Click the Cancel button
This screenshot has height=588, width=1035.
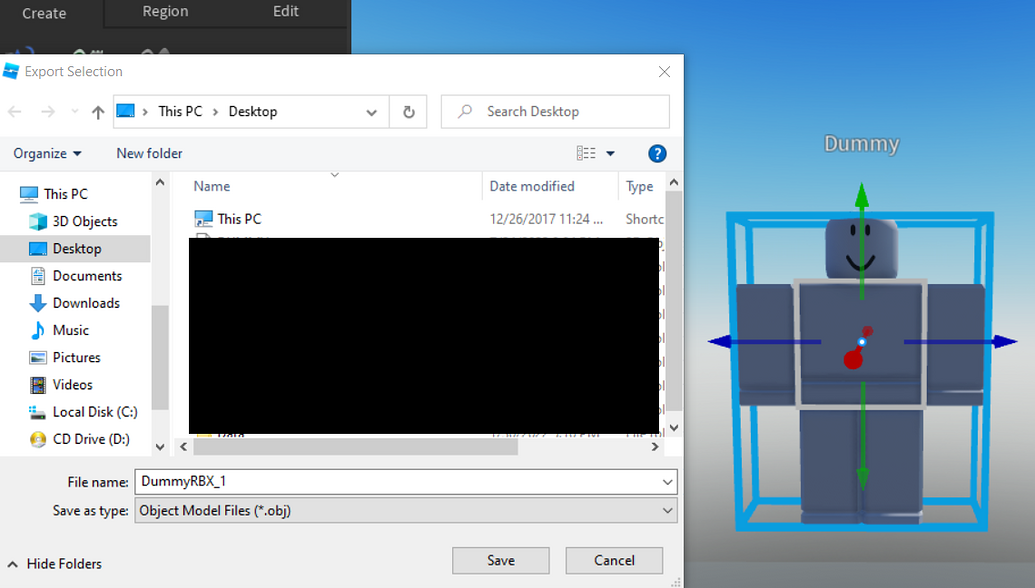[x=614, y=560]
